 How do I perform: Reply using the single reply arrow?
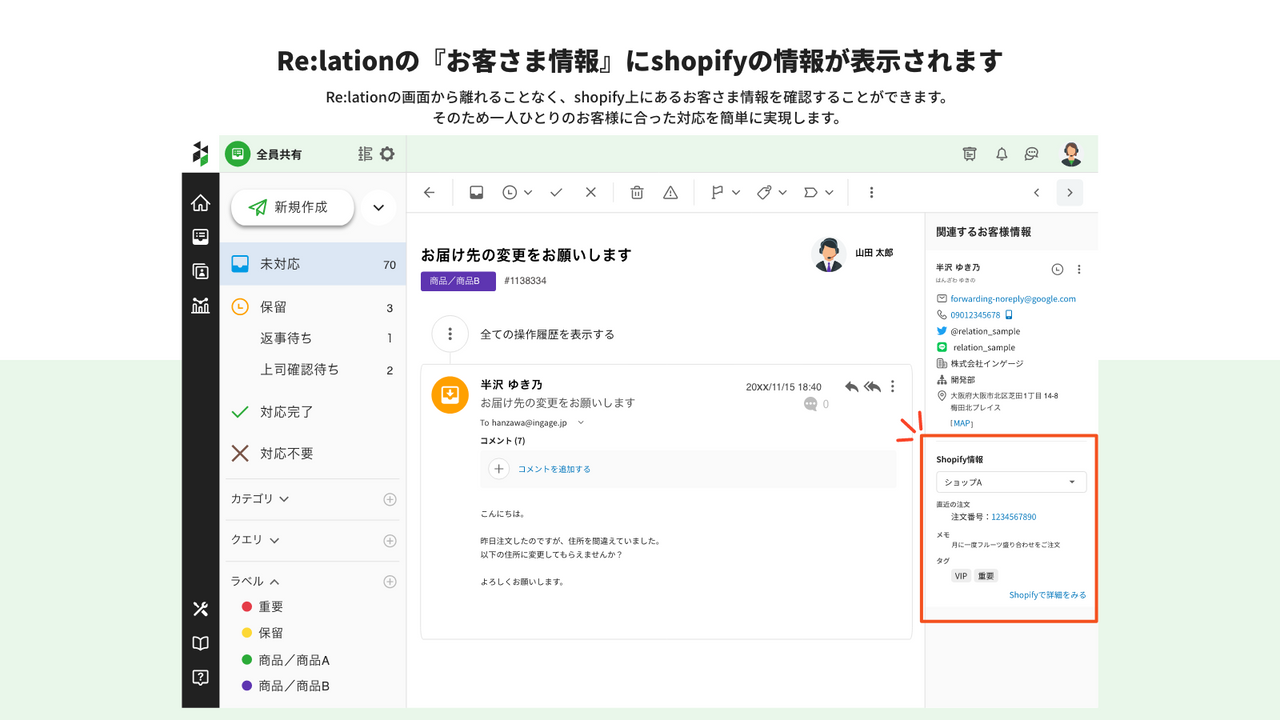tap(851, 387)
